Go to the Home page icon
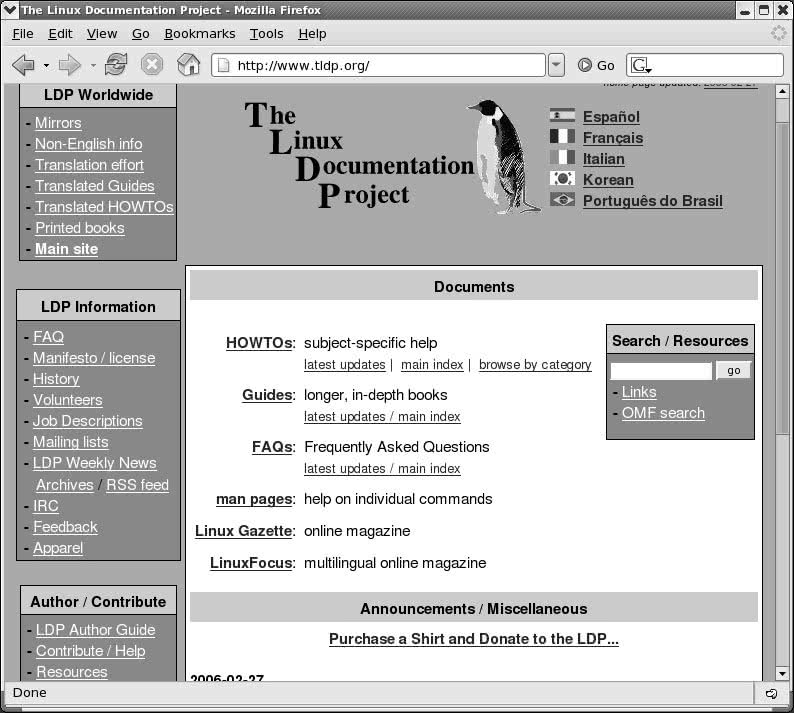The width and height of the screenshot is (794, 713). [x=188, y=65]
